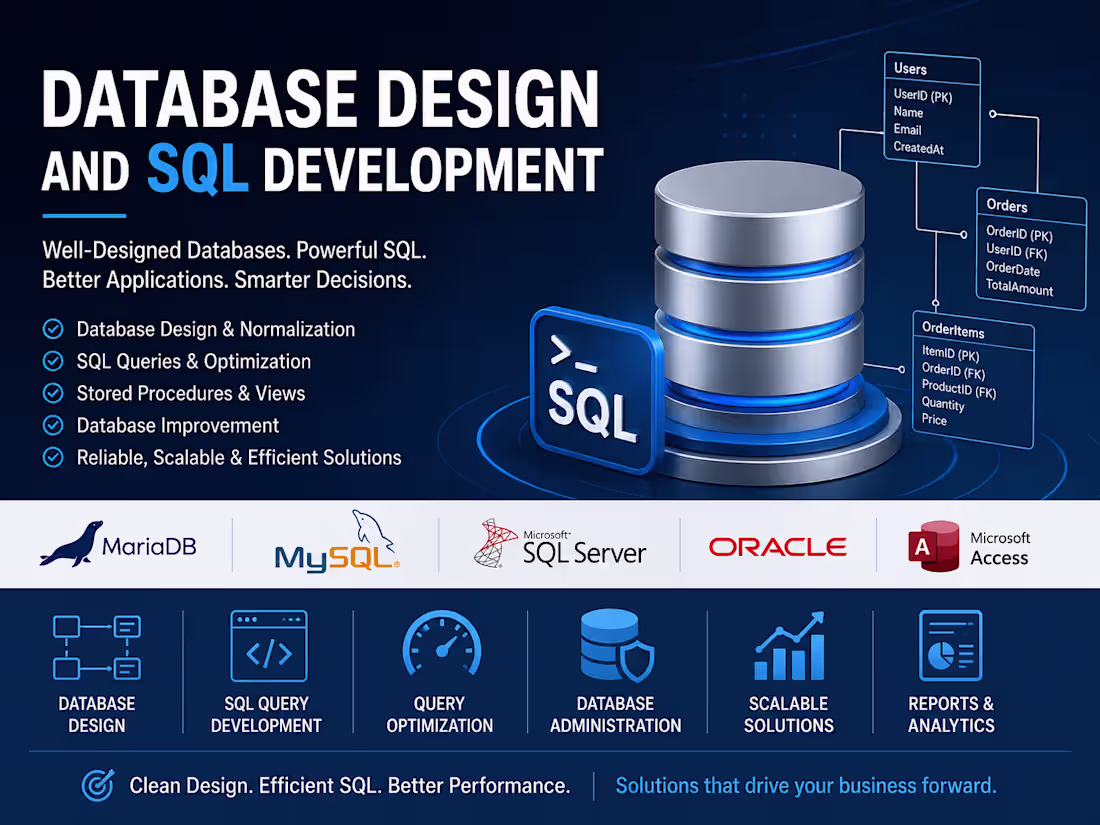Select TotalAmount field in Orders table
This screenshot has width=1100, height=825.
pyautogui.click(x=1019, y=287)
